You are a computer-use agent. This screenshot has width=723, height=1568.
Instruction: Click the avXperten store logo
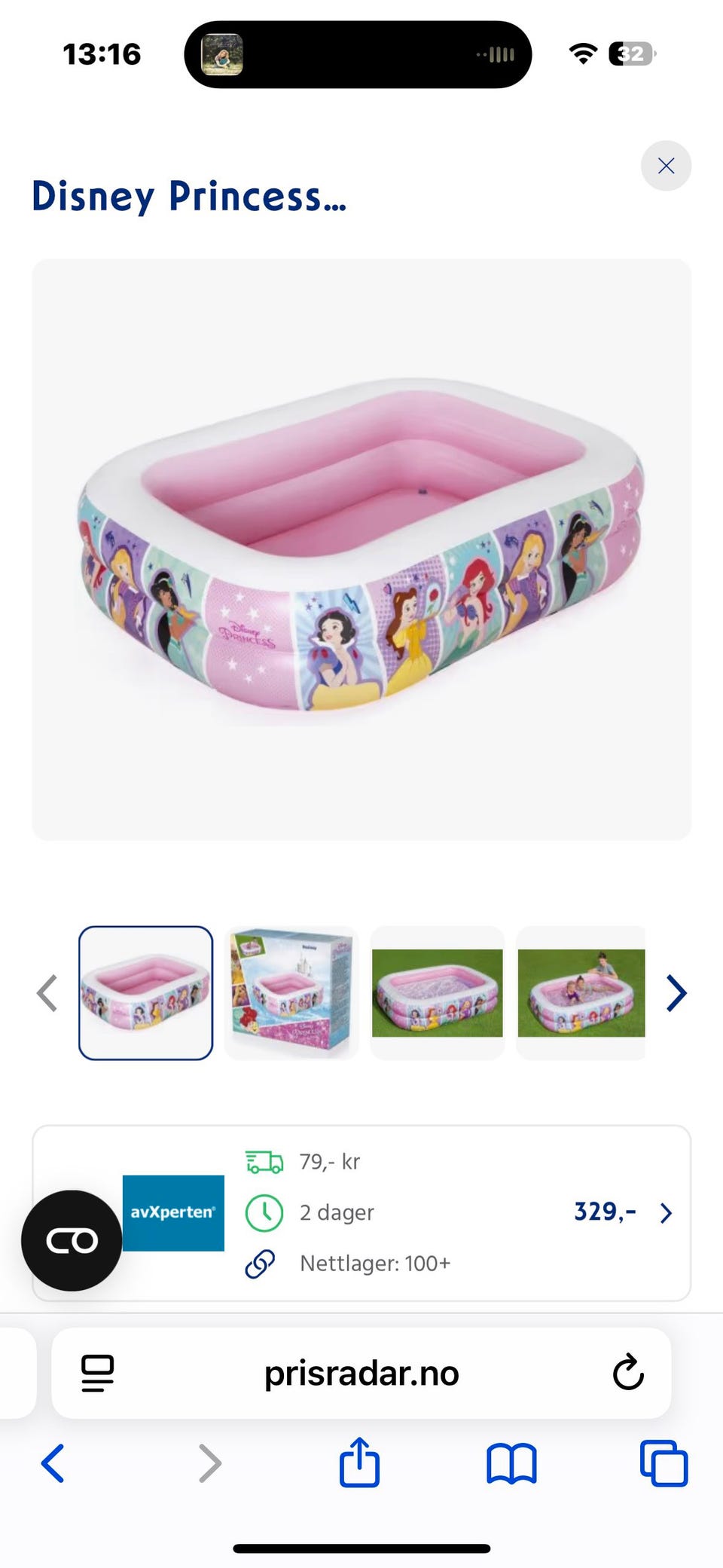(173, 1212)
